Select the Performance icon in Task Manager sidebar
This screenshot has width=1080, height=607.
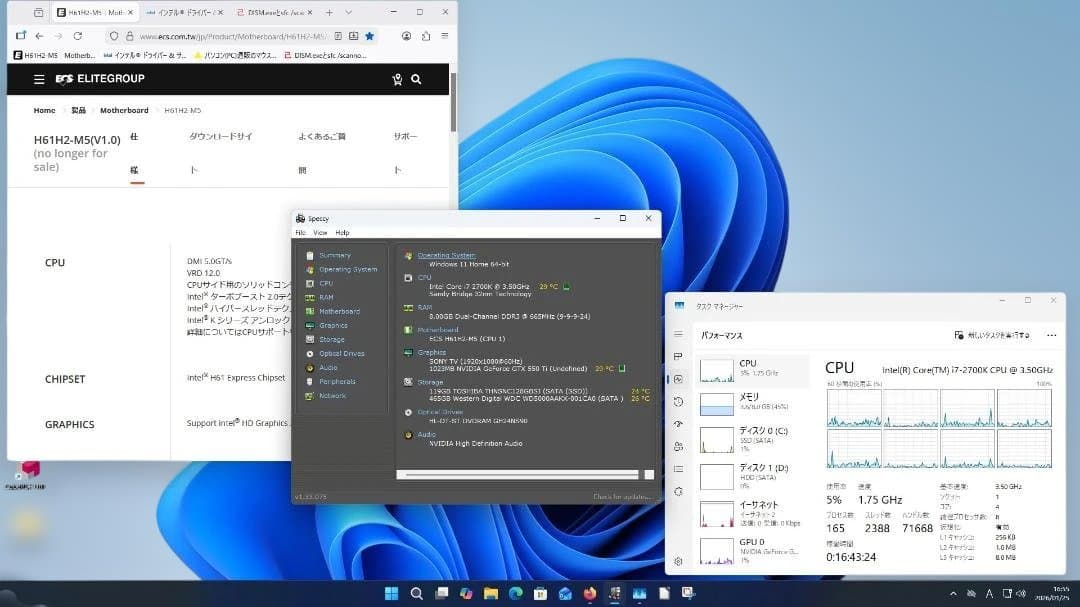click(x=679, y=380)
